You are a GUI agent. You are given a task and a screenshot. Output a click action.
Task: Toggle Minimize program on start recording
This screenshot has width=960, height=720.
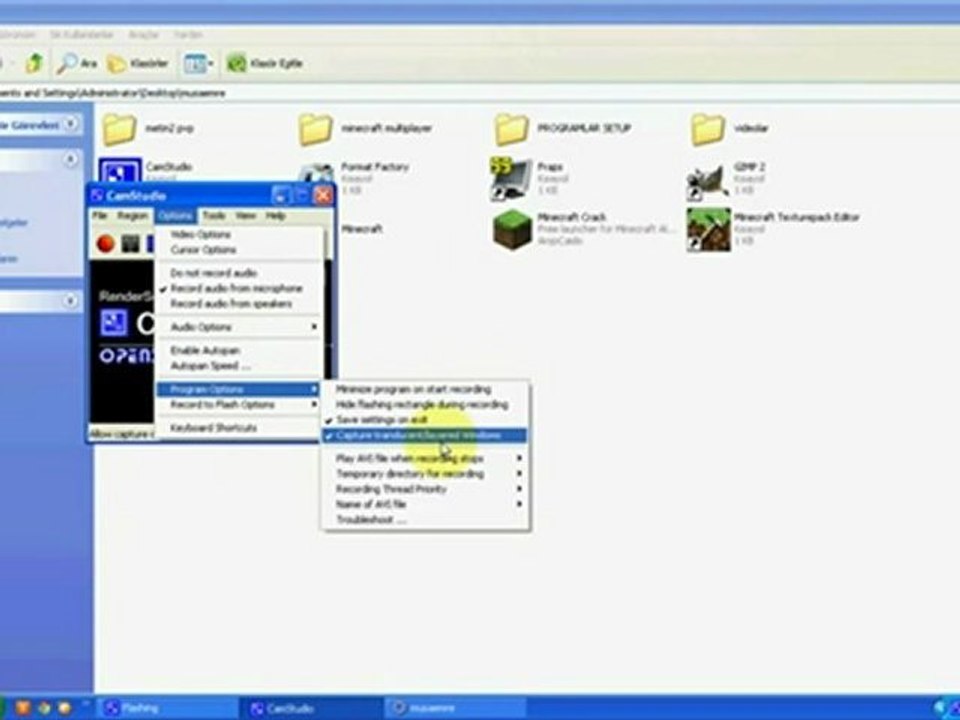coord(425,389)
